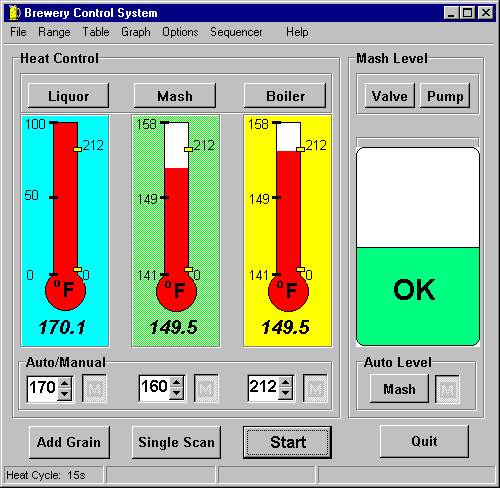
Task: Click the Single Scan button
Action: (x=176, y=442)
